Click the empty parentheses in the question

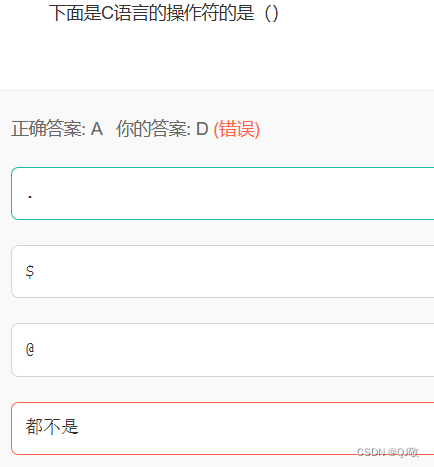[x=271, y=14]
